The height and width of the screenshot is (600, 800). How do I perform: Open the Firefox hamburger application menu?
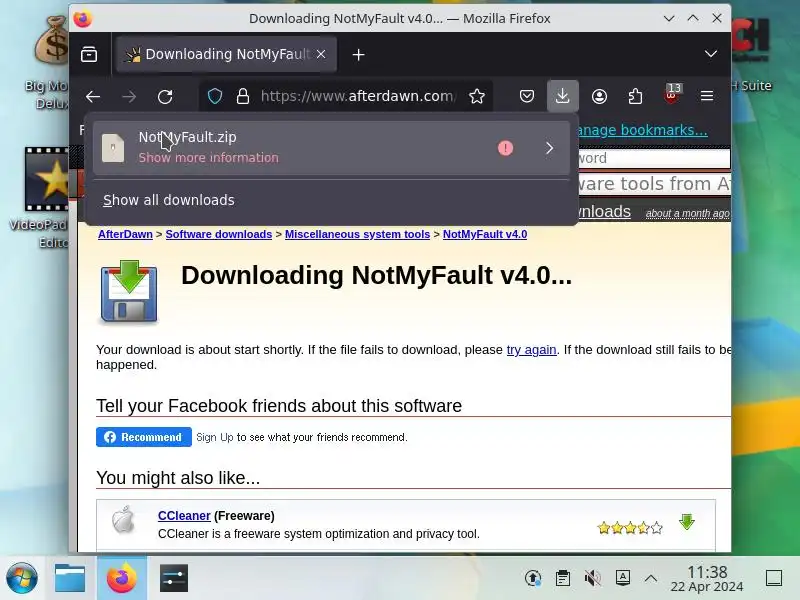(x=707, y=96)
